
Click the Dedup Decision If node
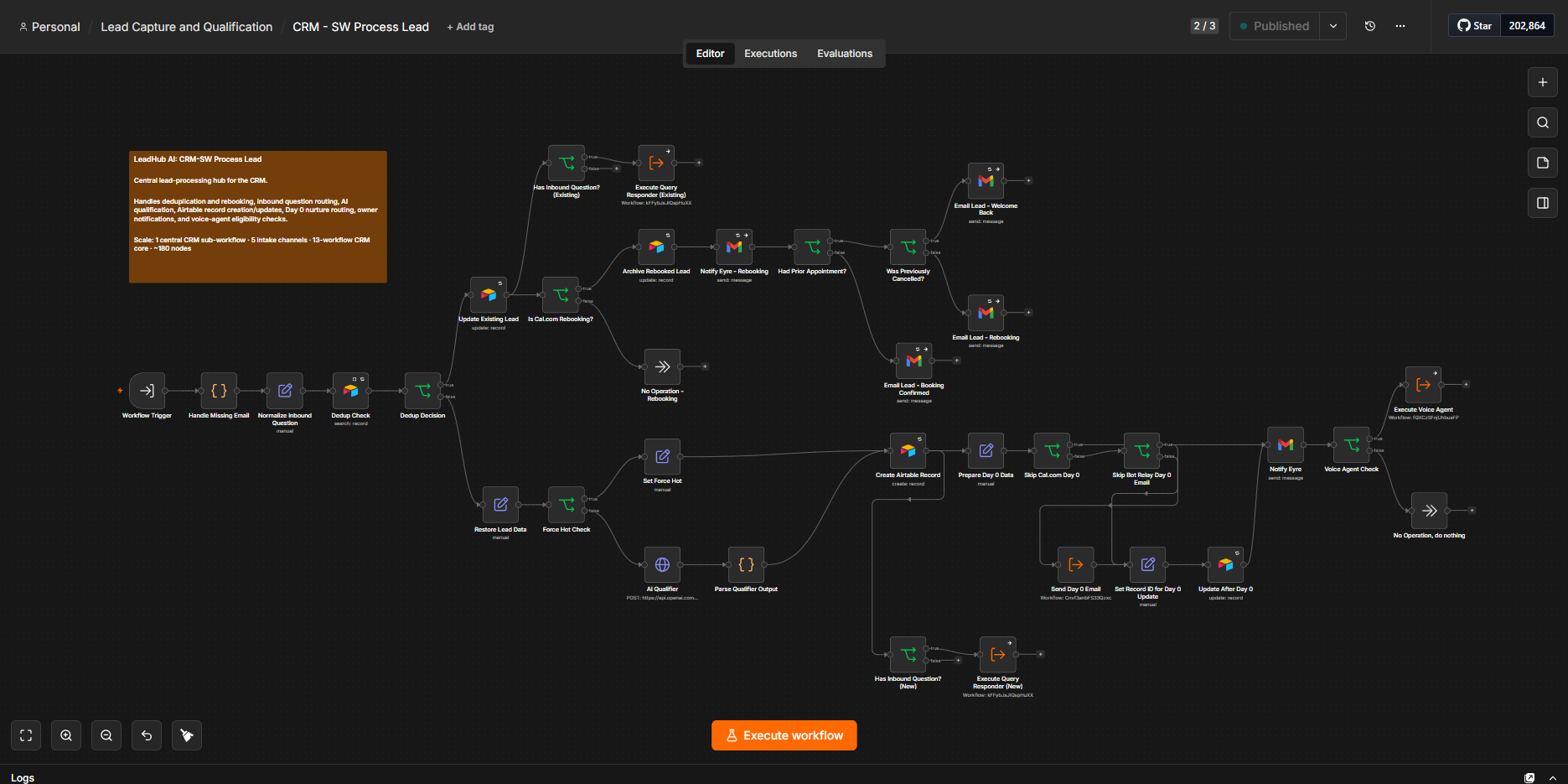[422, 391]
